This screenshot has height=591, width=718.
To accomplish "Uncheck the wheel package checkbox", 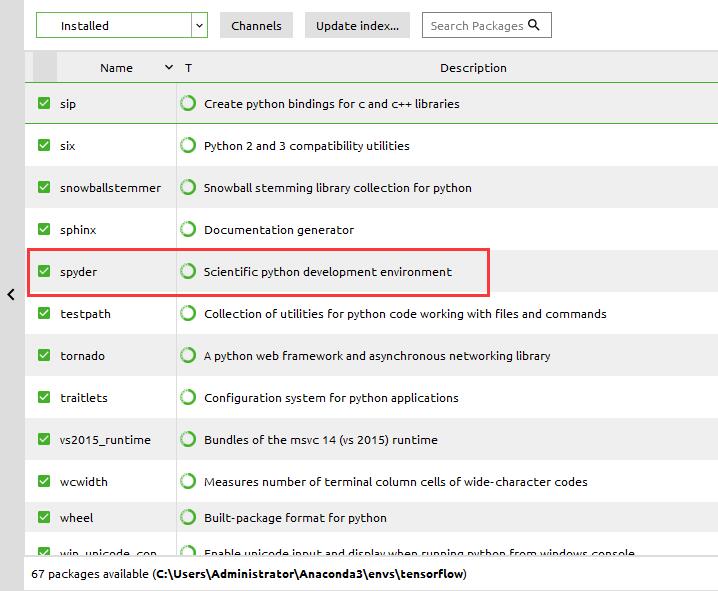I will pyautogui.click(x=44, y=517).
